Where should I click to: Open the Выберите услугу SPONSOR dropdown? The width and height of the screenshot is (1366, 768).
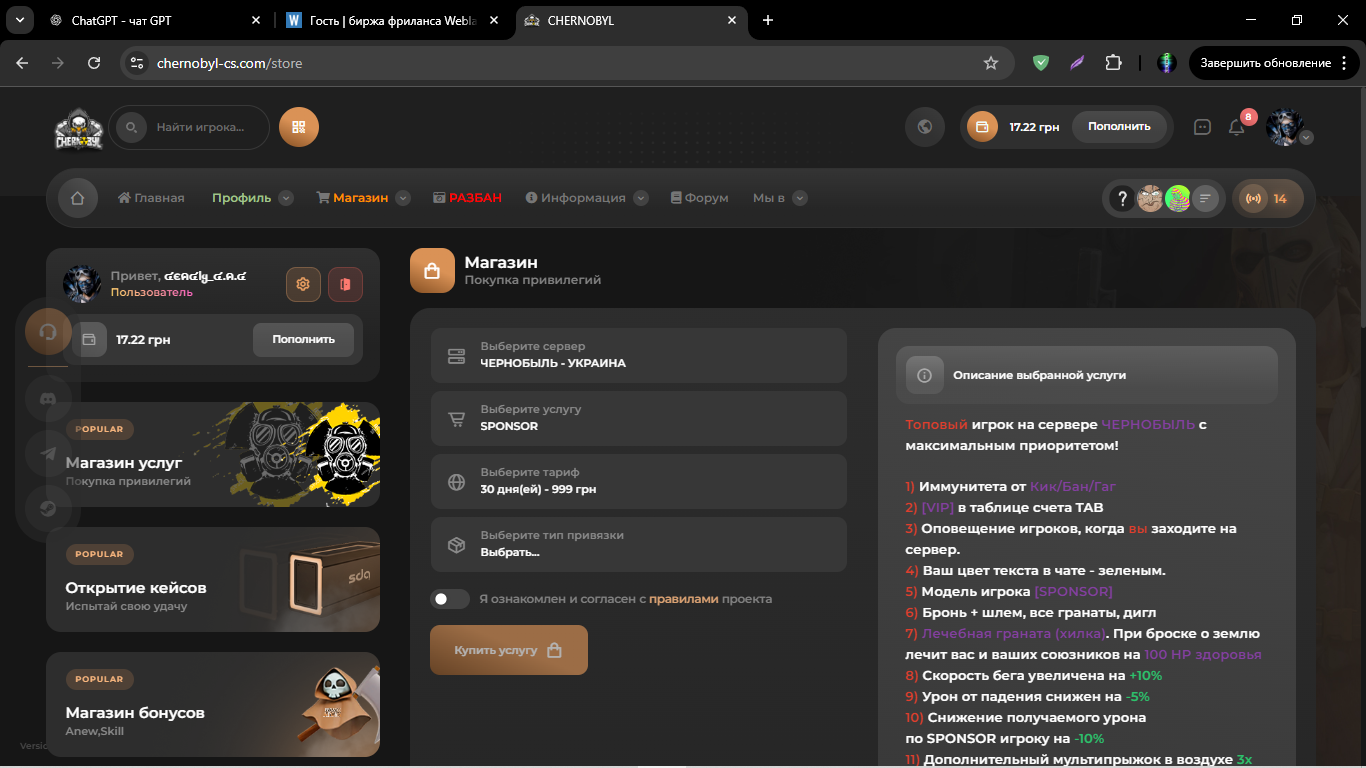tap(639, 418)
